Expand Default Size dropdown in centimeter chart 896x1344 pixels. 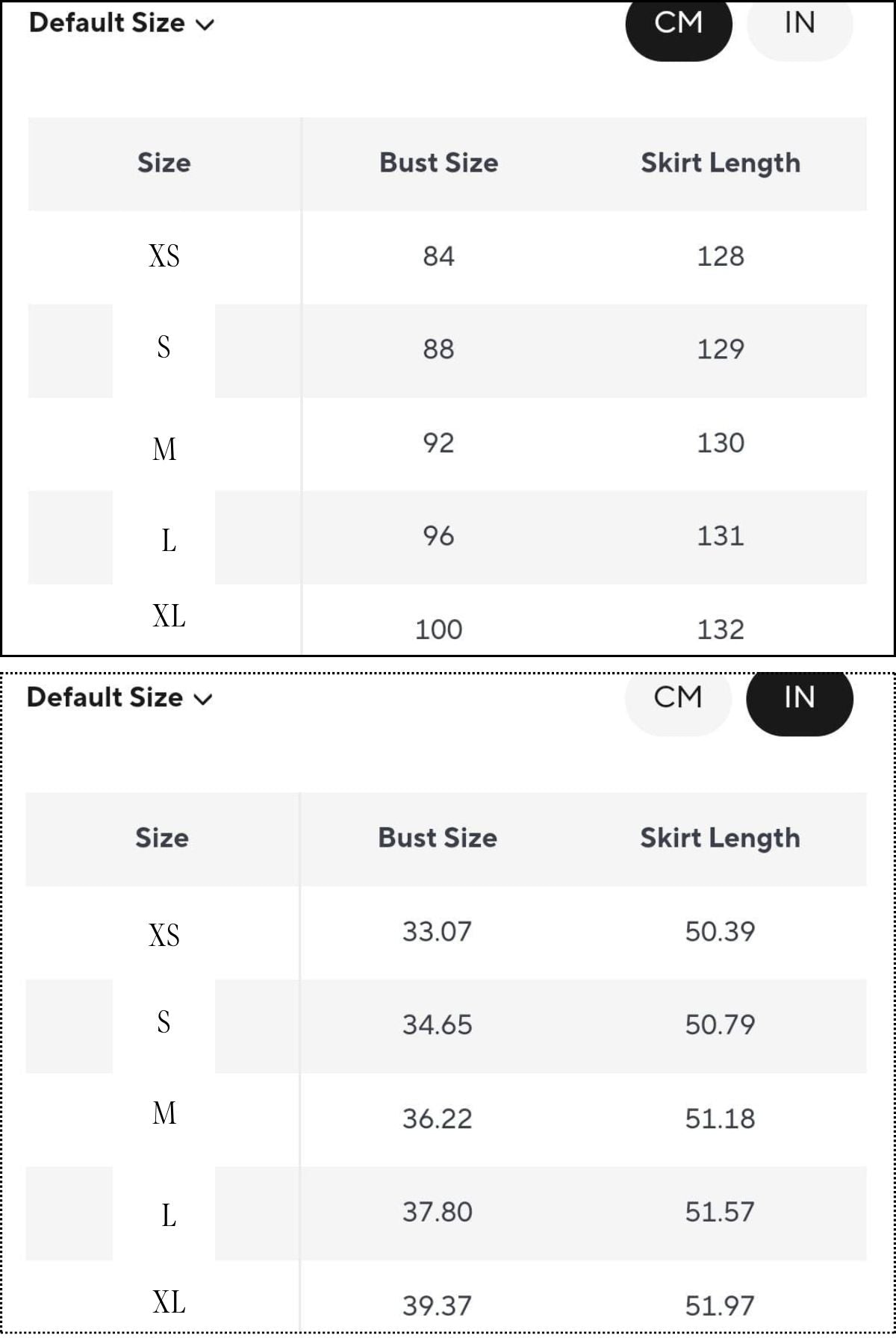coord(119,23)
